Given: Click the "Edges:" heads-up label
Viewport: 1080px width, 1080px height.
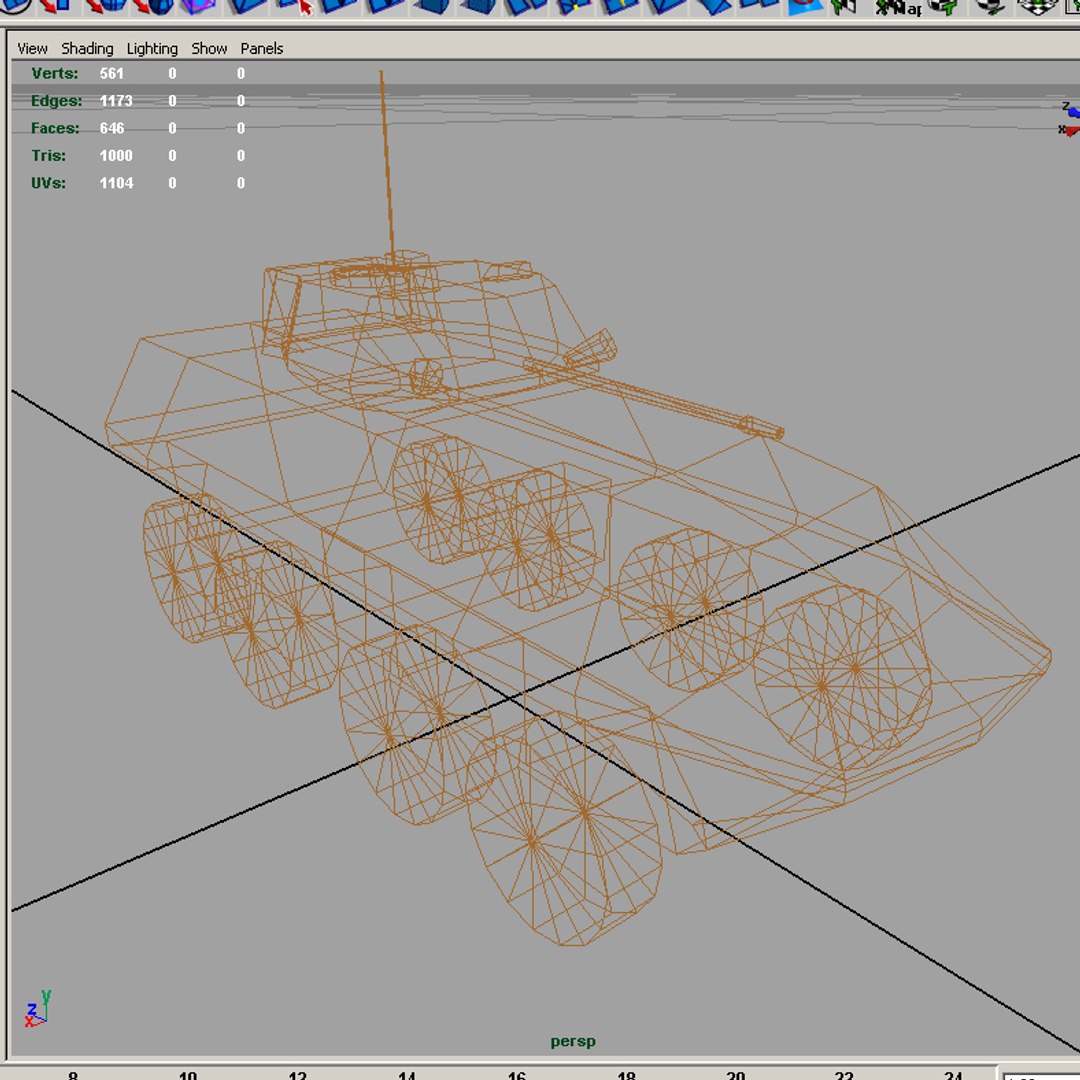Looking at the screenshot, I should [56, 101].
